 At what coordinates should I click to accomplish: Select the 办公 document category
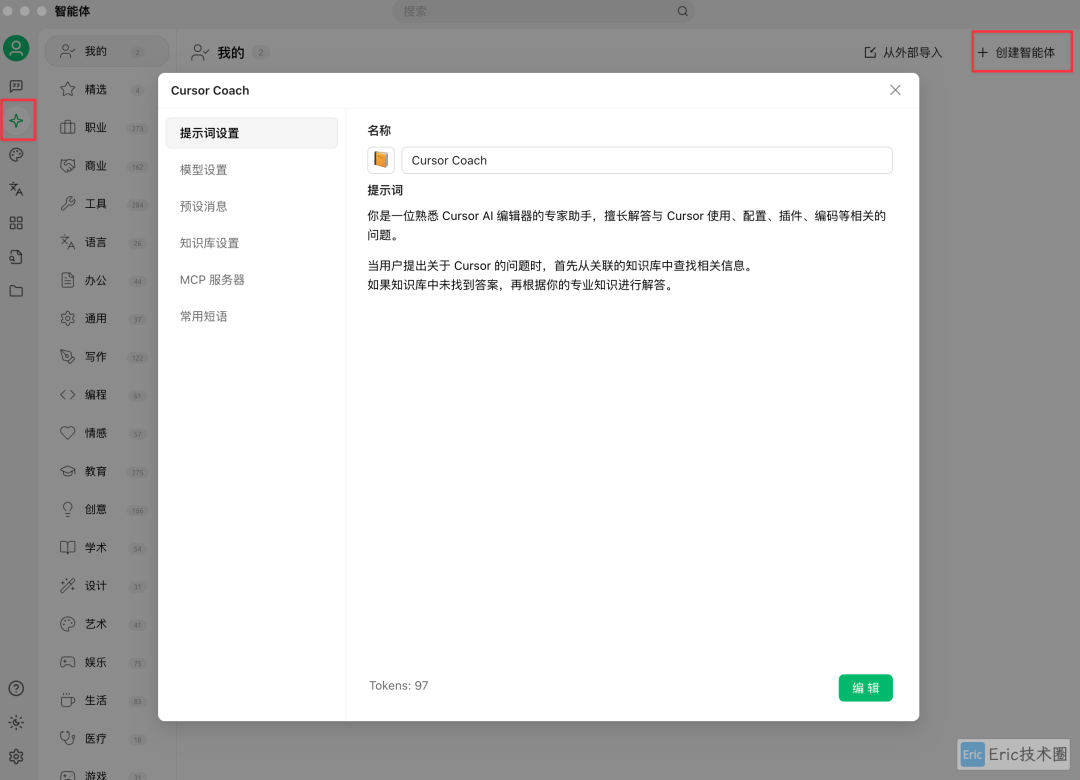(x=107, y=280)
